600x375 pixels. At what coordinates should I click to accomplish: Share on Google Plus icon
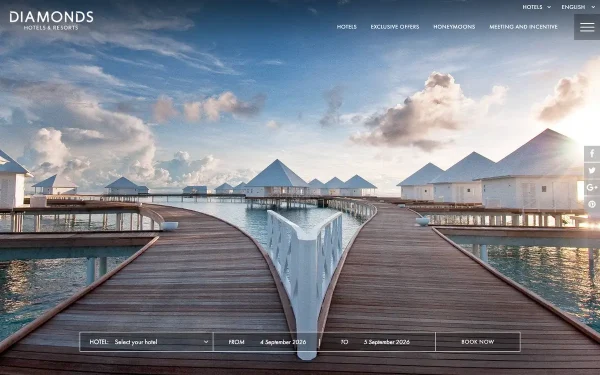pyautogui.click(x=592, y=188)
